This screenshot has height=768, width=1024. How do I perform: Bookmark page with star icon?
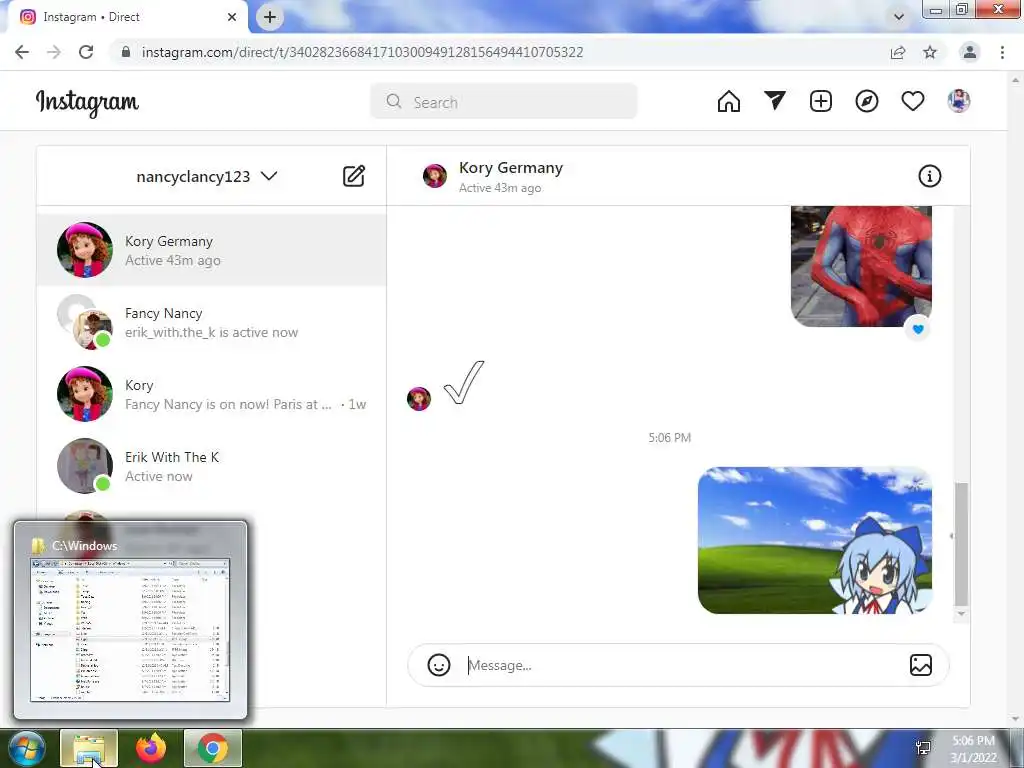pyautogui.click(x=930, y=52)
